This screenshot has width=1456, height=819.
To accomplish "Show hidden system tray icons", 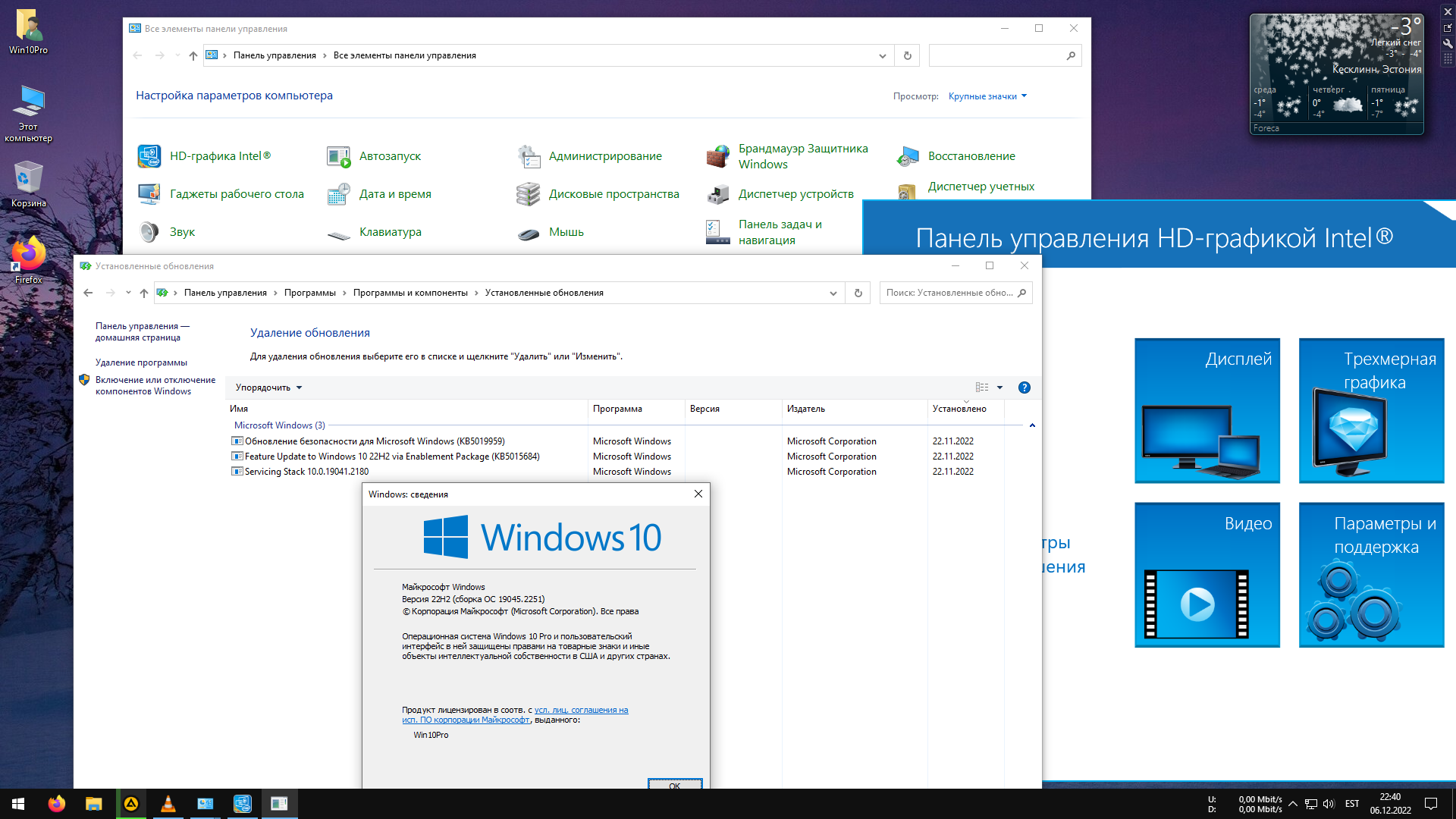I will coord(1293,804).
